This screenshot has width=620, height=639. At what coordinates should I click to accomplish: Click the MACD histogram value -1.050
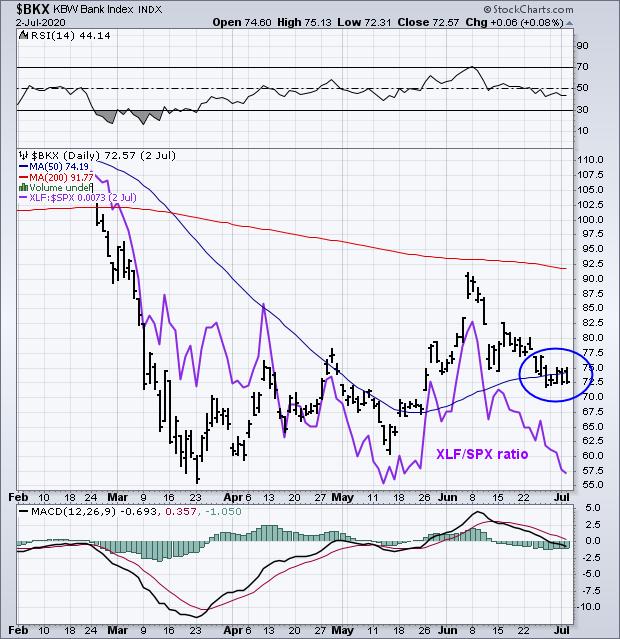click(x=223, y=511)
